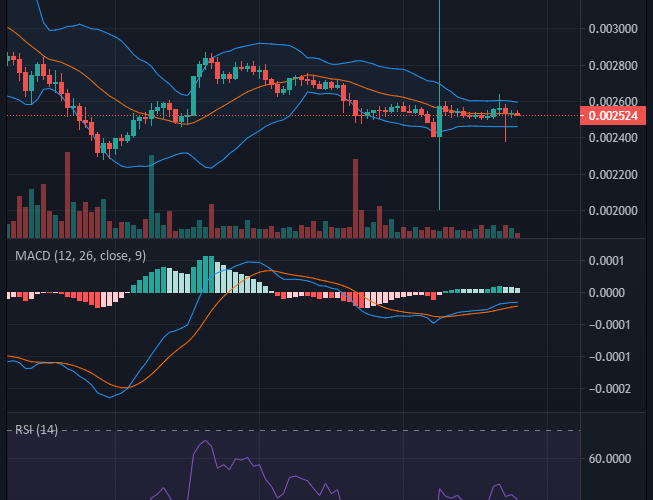Viewport: 653px width, 500px height.
Task: Click the tallest red volume bar on left
Action: (x=67, y=195)
